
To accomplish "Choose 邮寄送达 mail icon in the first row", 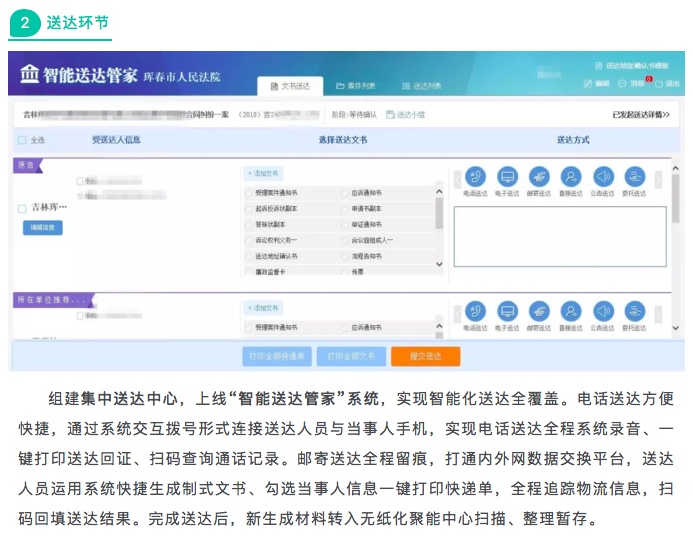I will 539,177.
